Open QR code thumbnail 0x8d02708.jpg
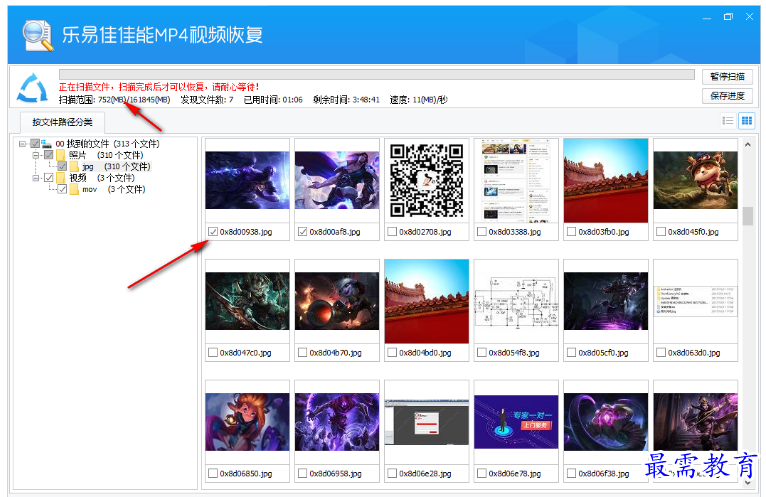This screenshot has width=766, height=497. pos(426,180)
